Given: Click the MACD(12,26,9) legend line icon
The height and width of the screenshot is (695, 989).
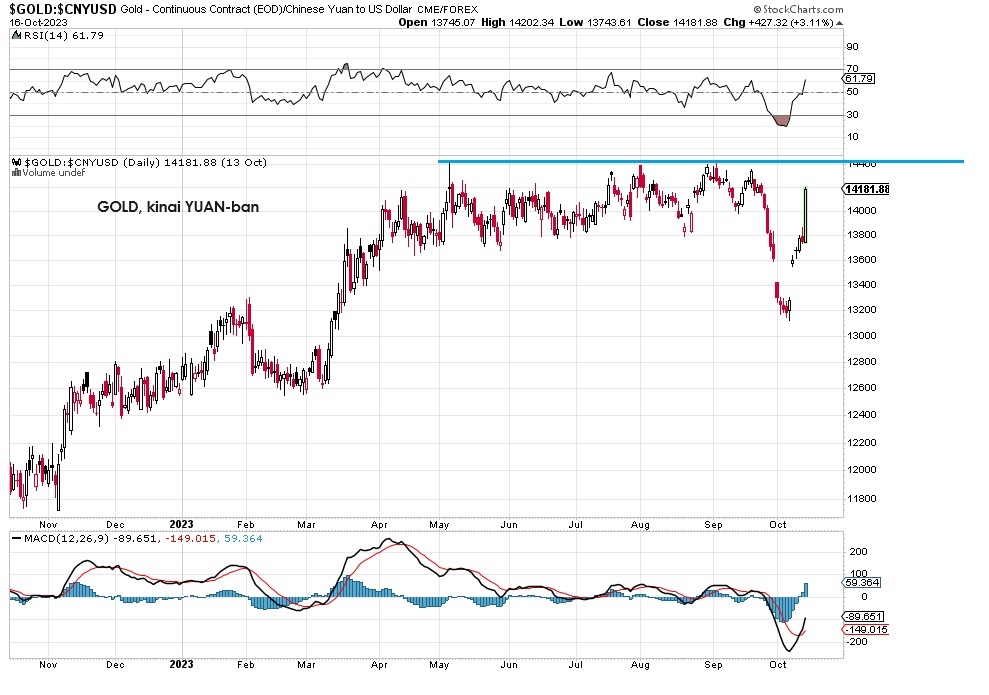Looking at the screenshot, I should [15, 538].
